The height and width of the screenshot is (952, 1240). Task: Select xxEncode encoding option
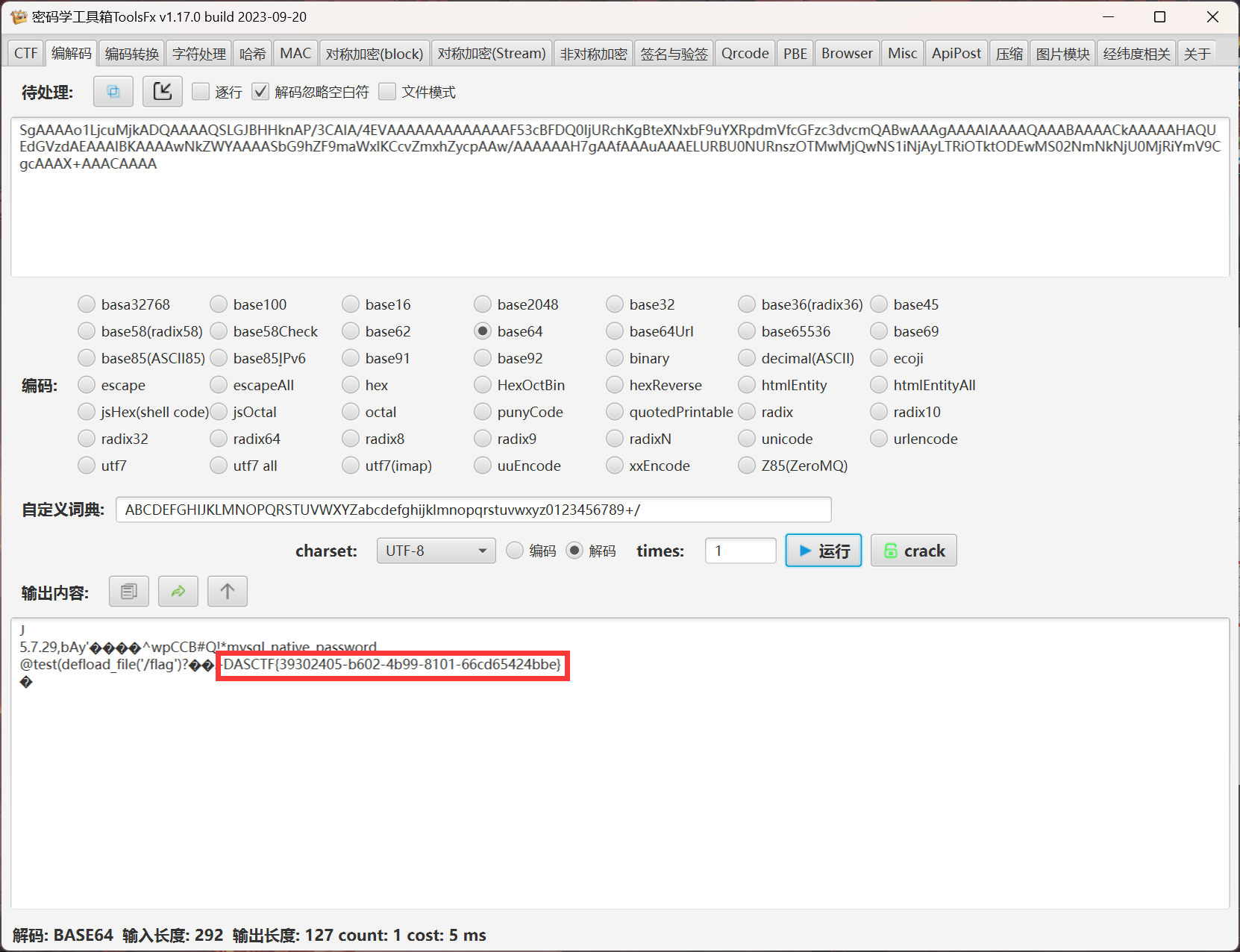(615, 466)
